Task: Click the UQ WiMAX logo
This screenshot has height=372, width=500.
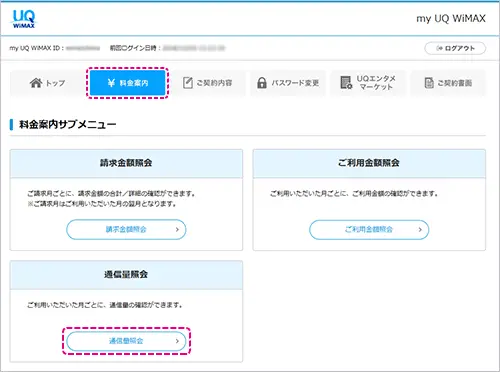Action: point(24,19)
